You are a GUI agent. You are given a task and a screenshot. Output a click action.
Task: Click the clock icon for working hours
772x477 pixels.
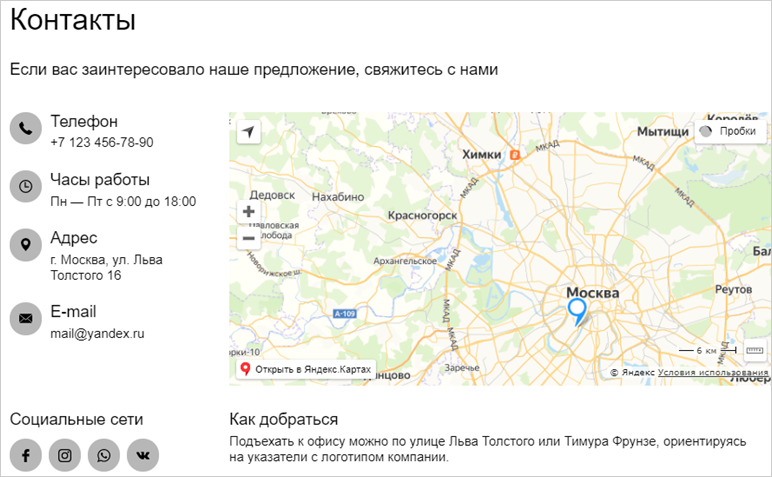(26, 186)
